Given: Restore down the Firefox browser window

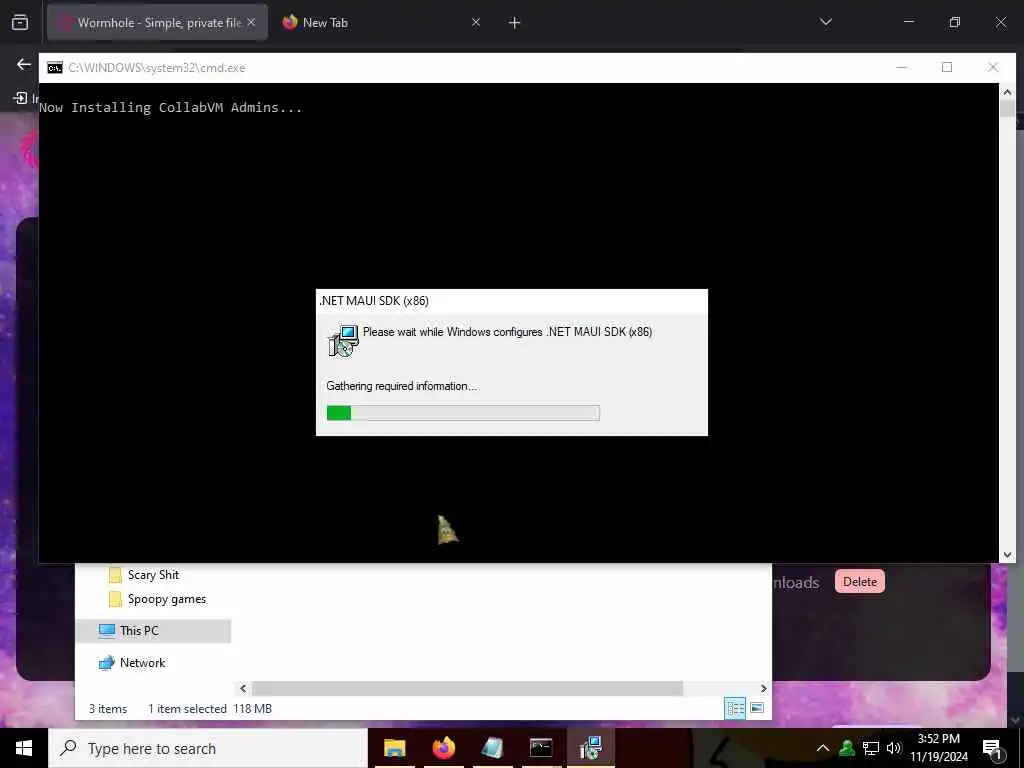Looking at the screenshot, I should pos(954,22).
